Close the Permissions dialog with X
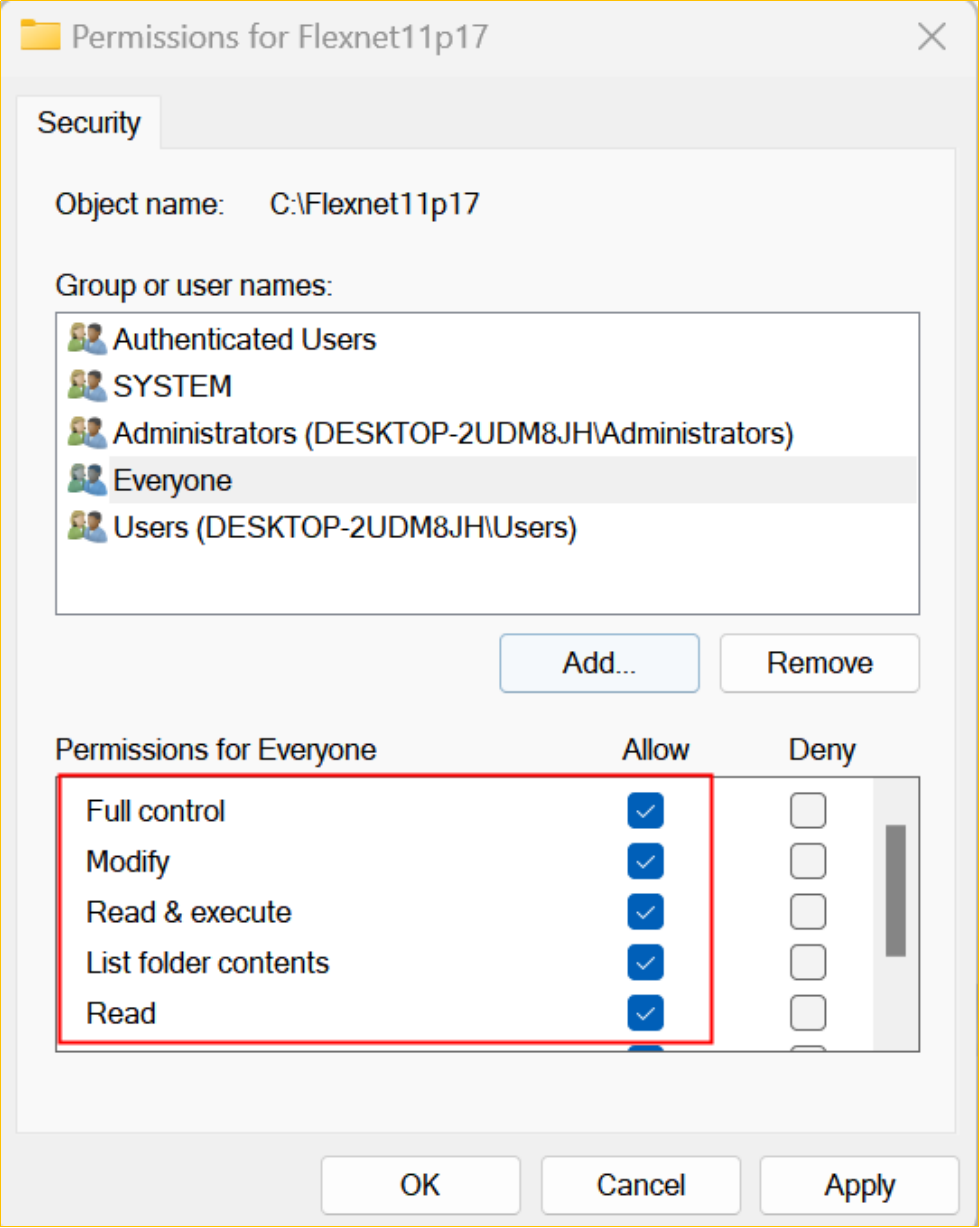This screenshot has width=980, height=1228. [x=932, y=37]
